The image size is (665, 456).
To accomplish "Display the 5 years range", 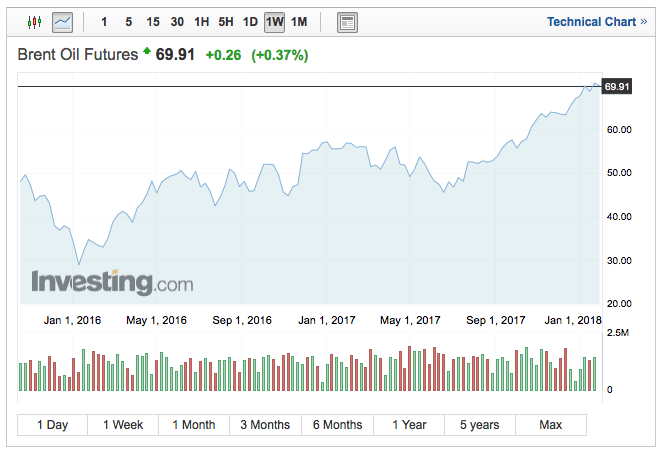I will [x=480, y=425].
